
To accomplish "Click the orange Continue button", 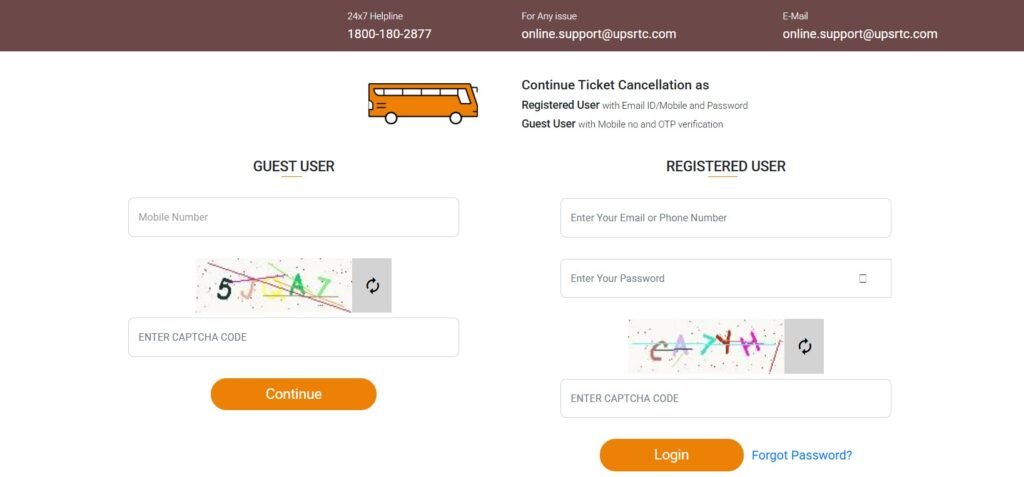I will tap(293, 394).
